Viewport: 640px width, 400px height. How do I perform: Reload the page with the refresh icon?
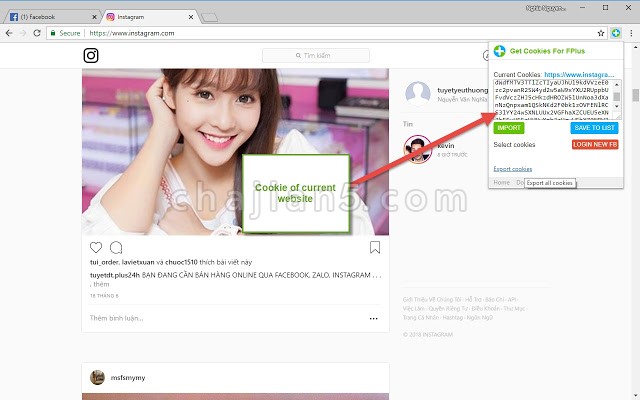(37, 33)
